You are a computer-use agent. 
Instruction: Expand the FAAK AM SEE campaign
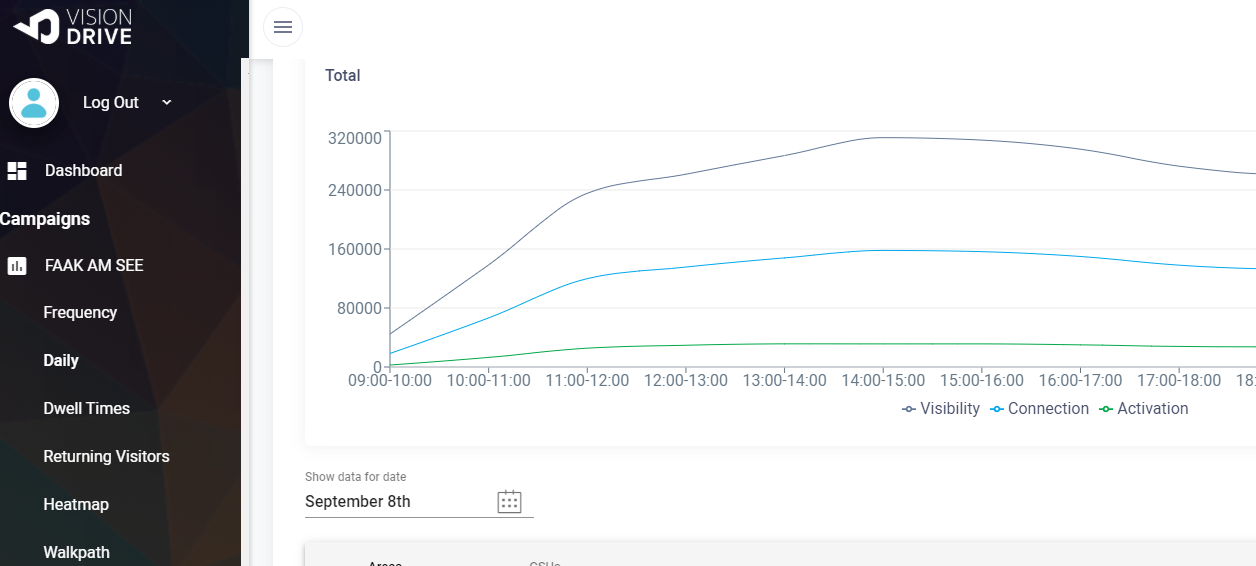[94, 266]
